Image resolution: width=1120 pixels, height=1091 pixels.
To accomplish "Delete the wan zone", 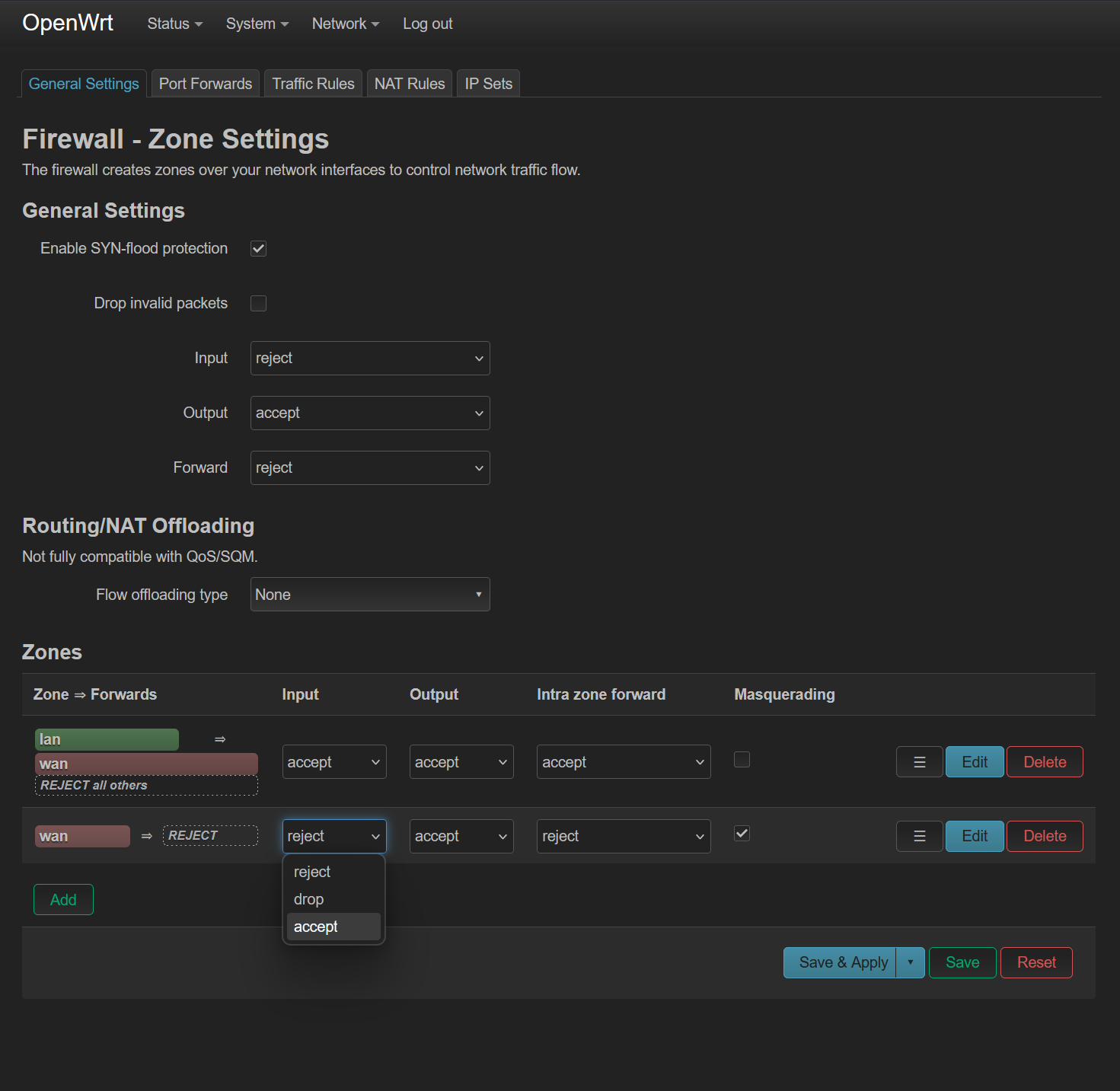I will coord(1045,836).
